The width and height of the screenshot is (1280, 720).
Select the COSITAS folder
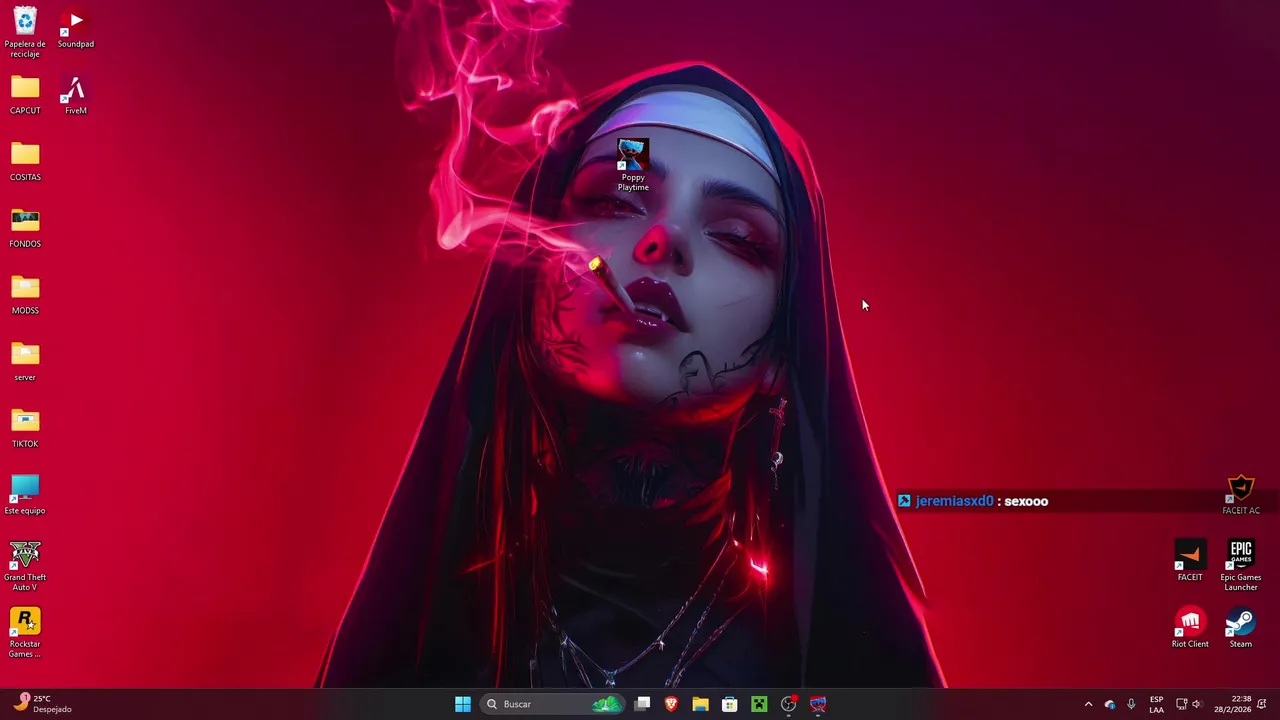click(x=25, y=162)
